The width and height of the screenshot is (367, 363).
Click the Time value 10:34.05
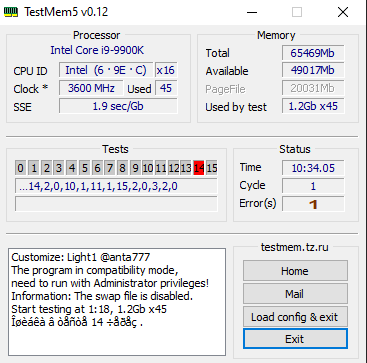[313, 168]
